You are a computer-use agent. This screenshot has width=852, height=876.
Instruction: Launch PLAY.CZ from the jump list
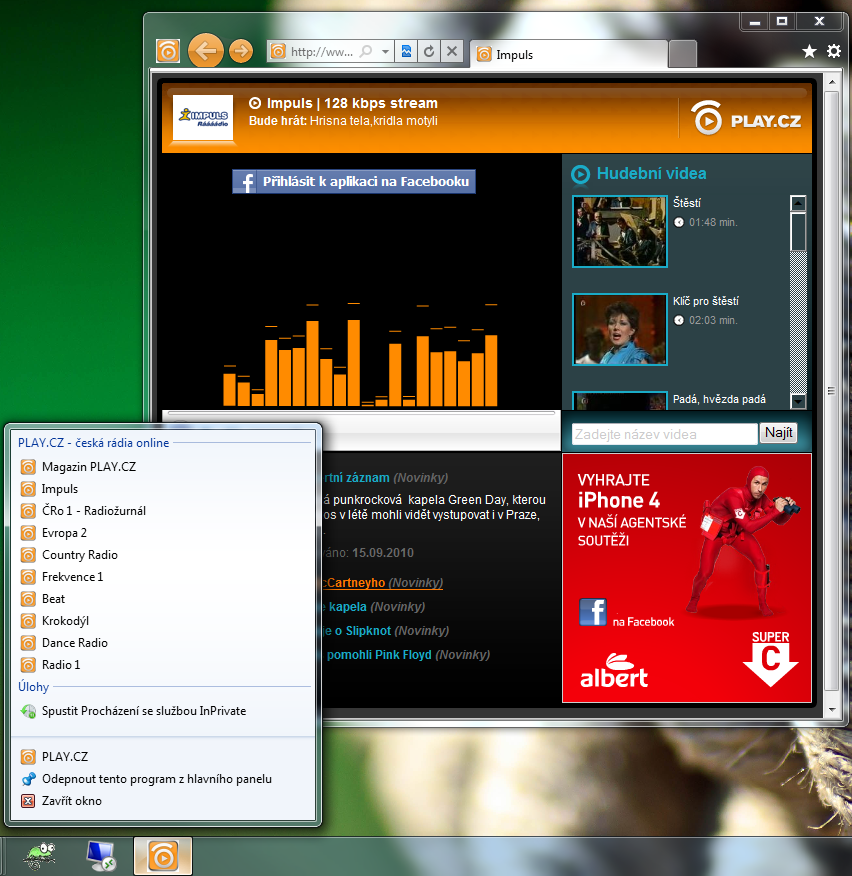point(163,756)
